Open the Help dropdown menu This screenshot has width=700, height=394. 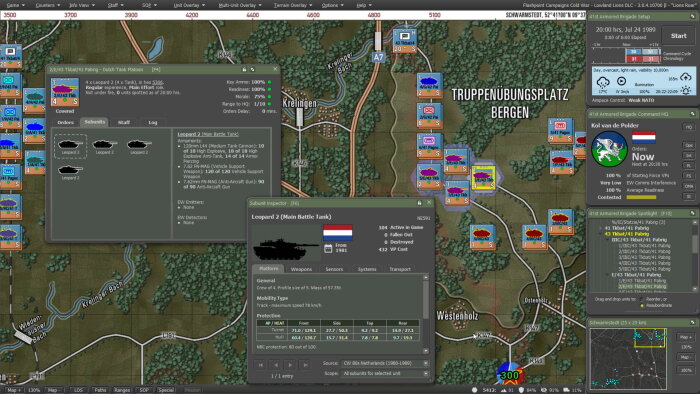pos(364,5)
